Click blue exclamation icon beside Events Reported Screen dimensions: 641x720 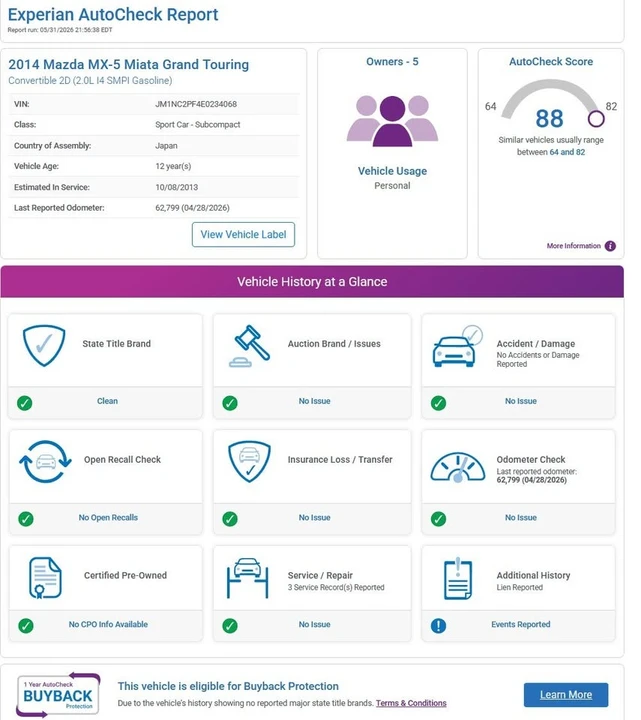[439, 626]
